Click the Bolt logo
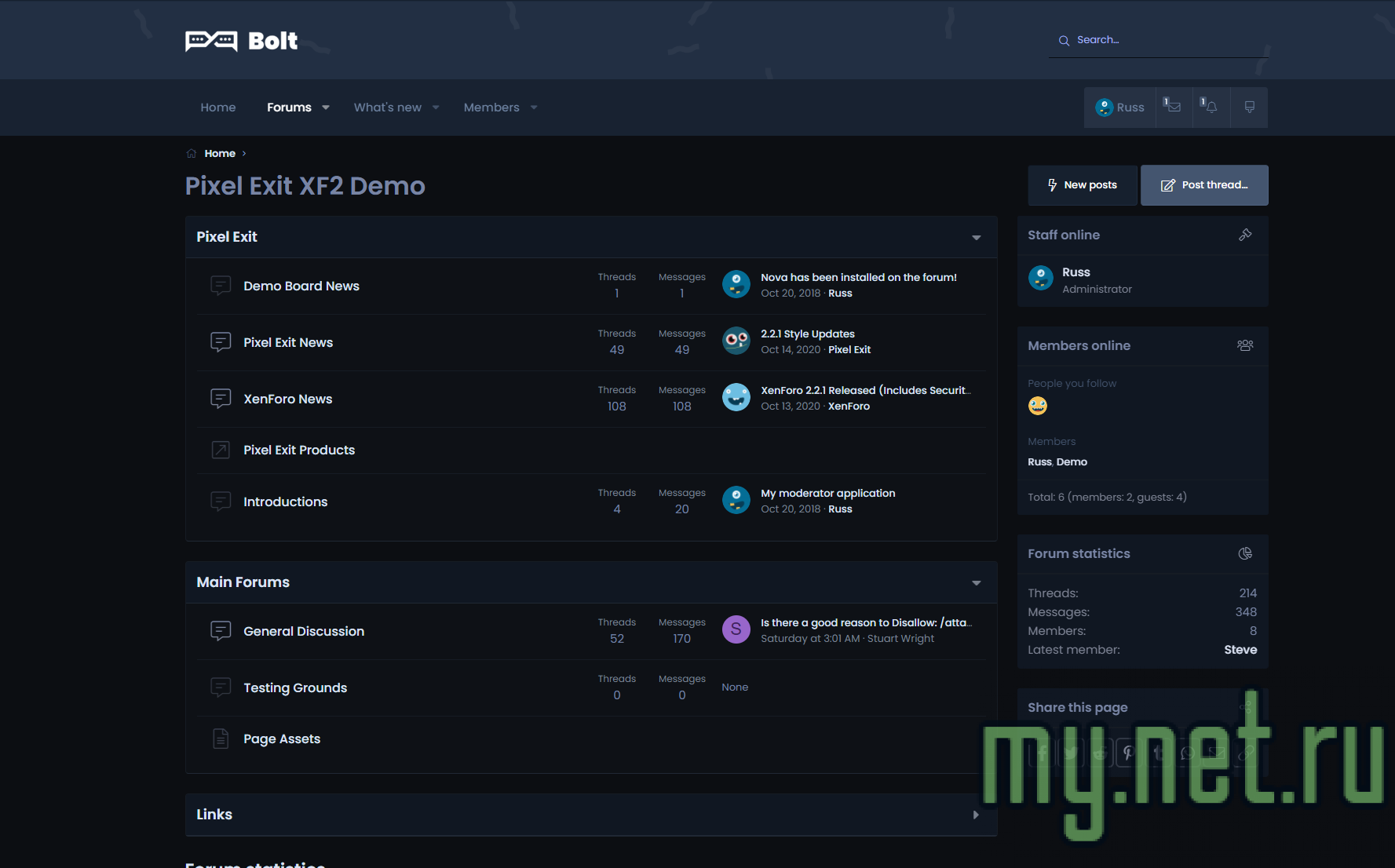Viewport: 1395px width, 868px height. point(242,41)
